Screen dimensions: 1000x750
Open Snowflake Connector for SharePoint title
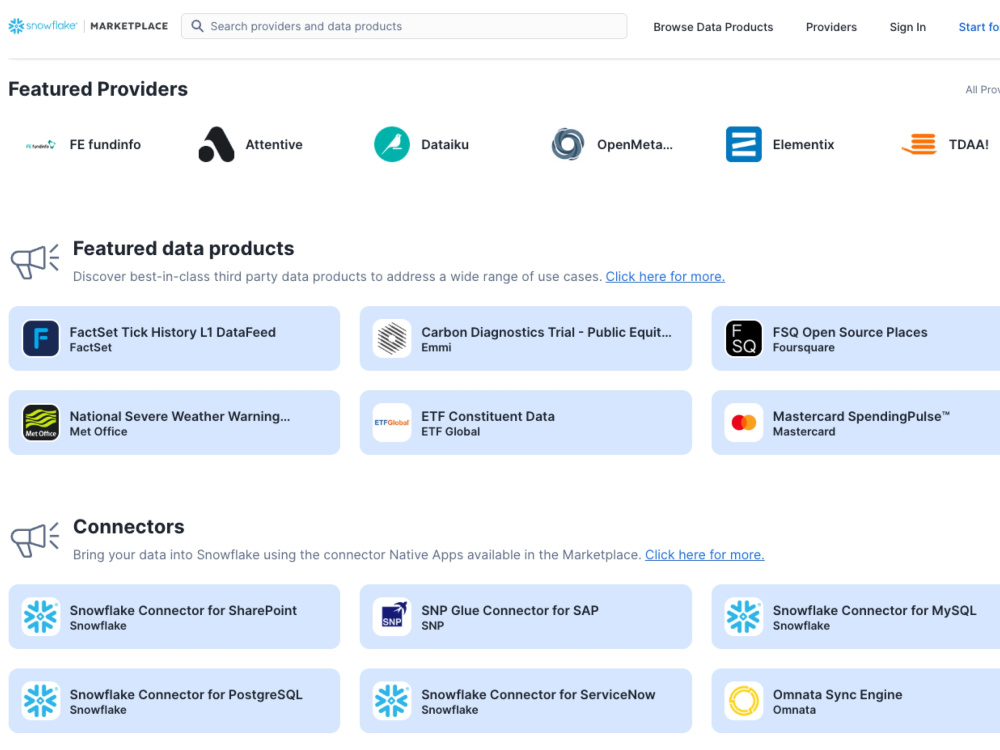[x=183, y=610]
